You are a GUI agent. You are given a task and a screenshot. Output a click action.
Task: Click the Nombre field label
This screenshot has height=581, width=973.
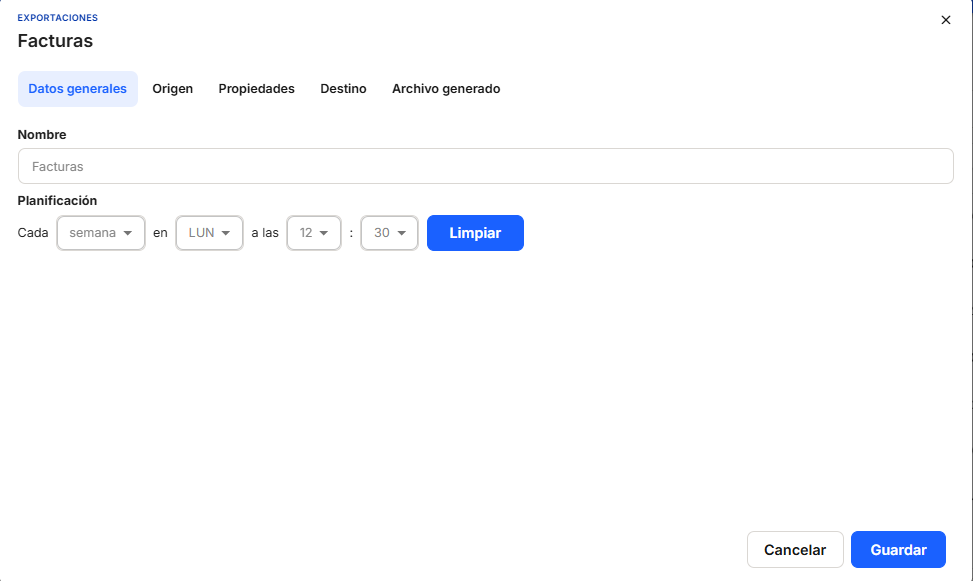[42, 134]
